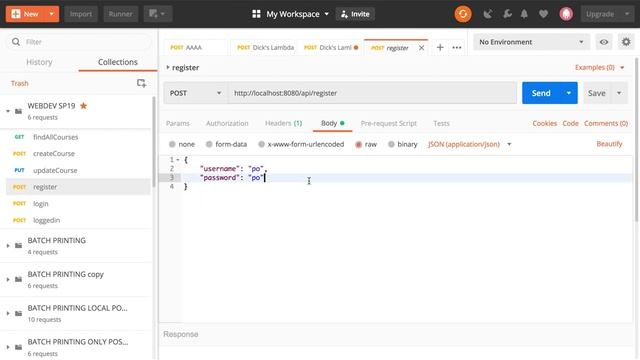Select x-www-form-urlencoded body type
The width and height of the screenshot is (640, 360).
[x=261, y=144]
